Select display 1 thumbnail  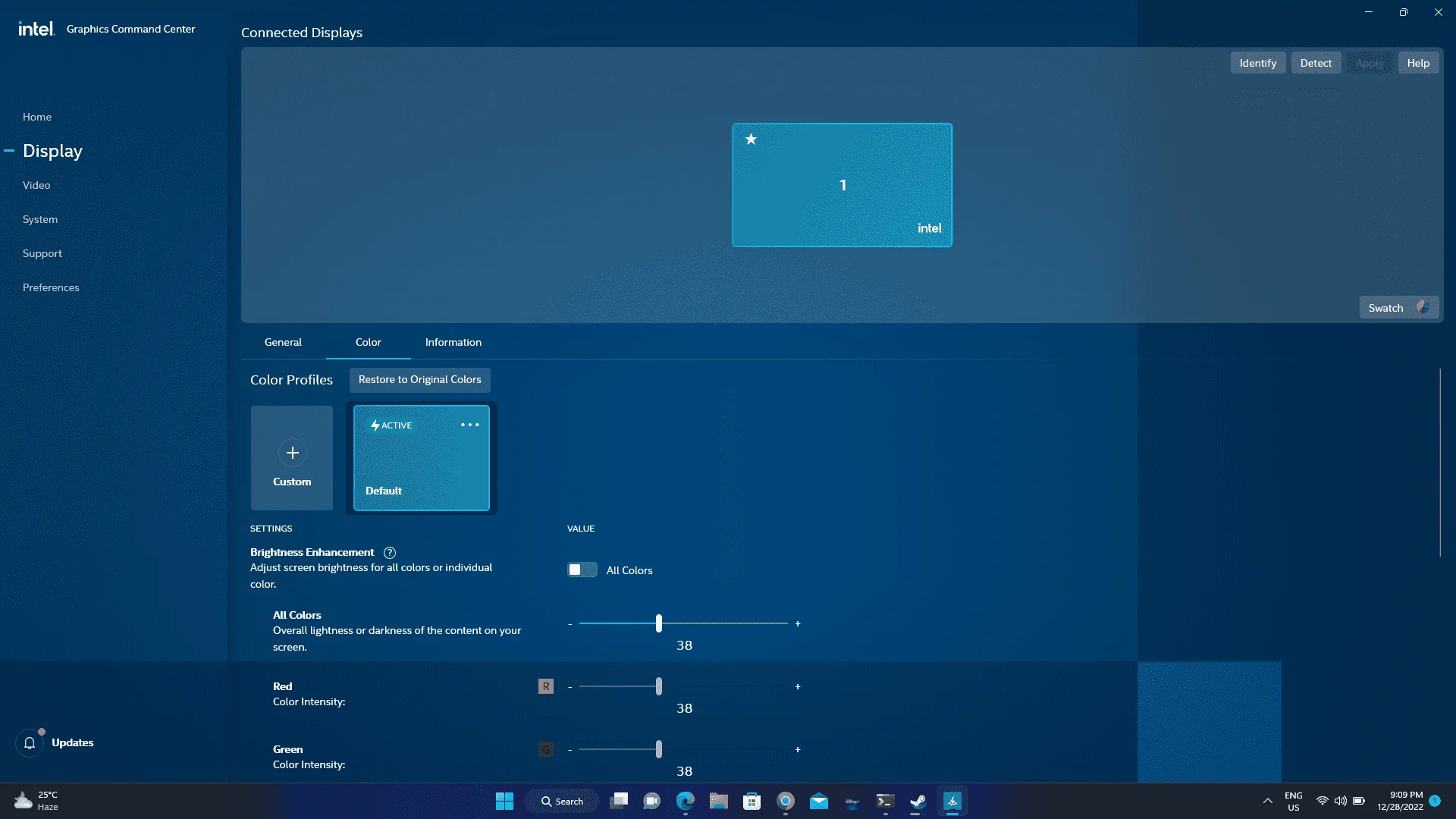(x=843, y=185)
